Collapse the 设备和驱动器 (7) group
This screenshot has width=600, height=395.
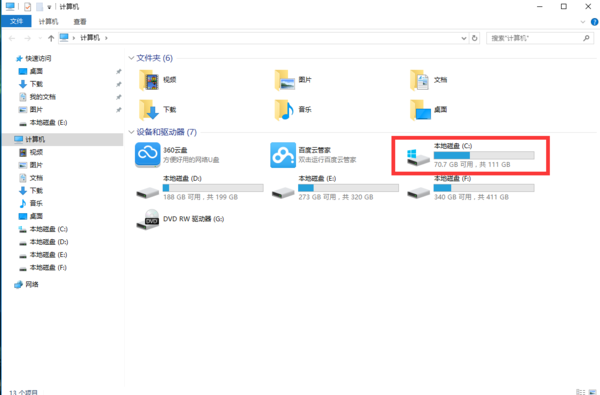(x=131, y=132)
